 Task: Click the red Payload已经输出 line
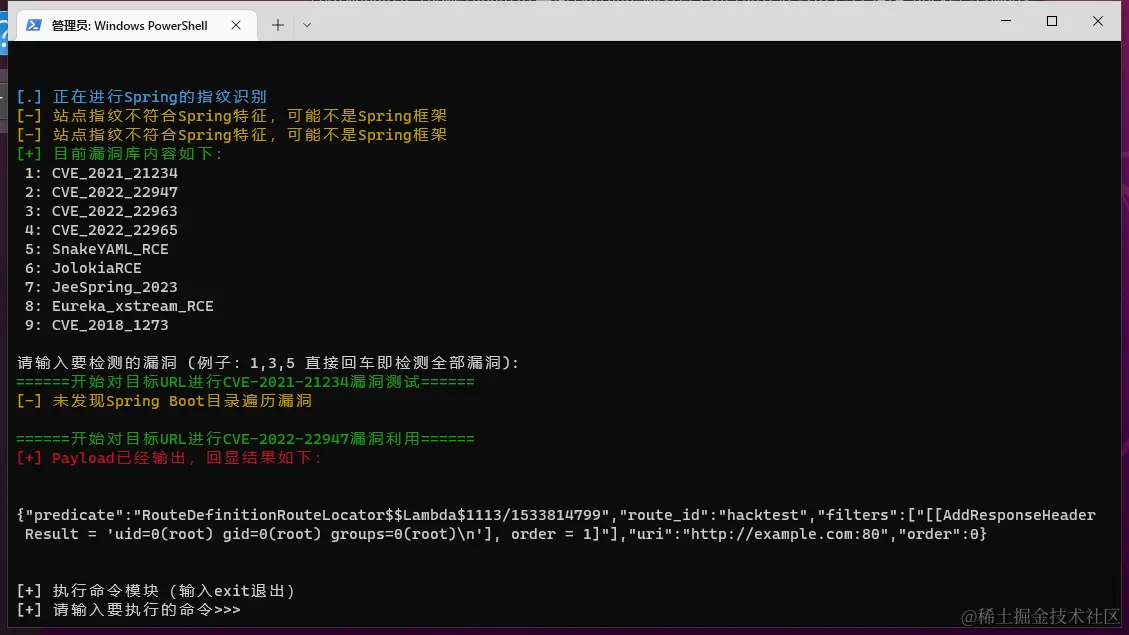tap(168, 458)
